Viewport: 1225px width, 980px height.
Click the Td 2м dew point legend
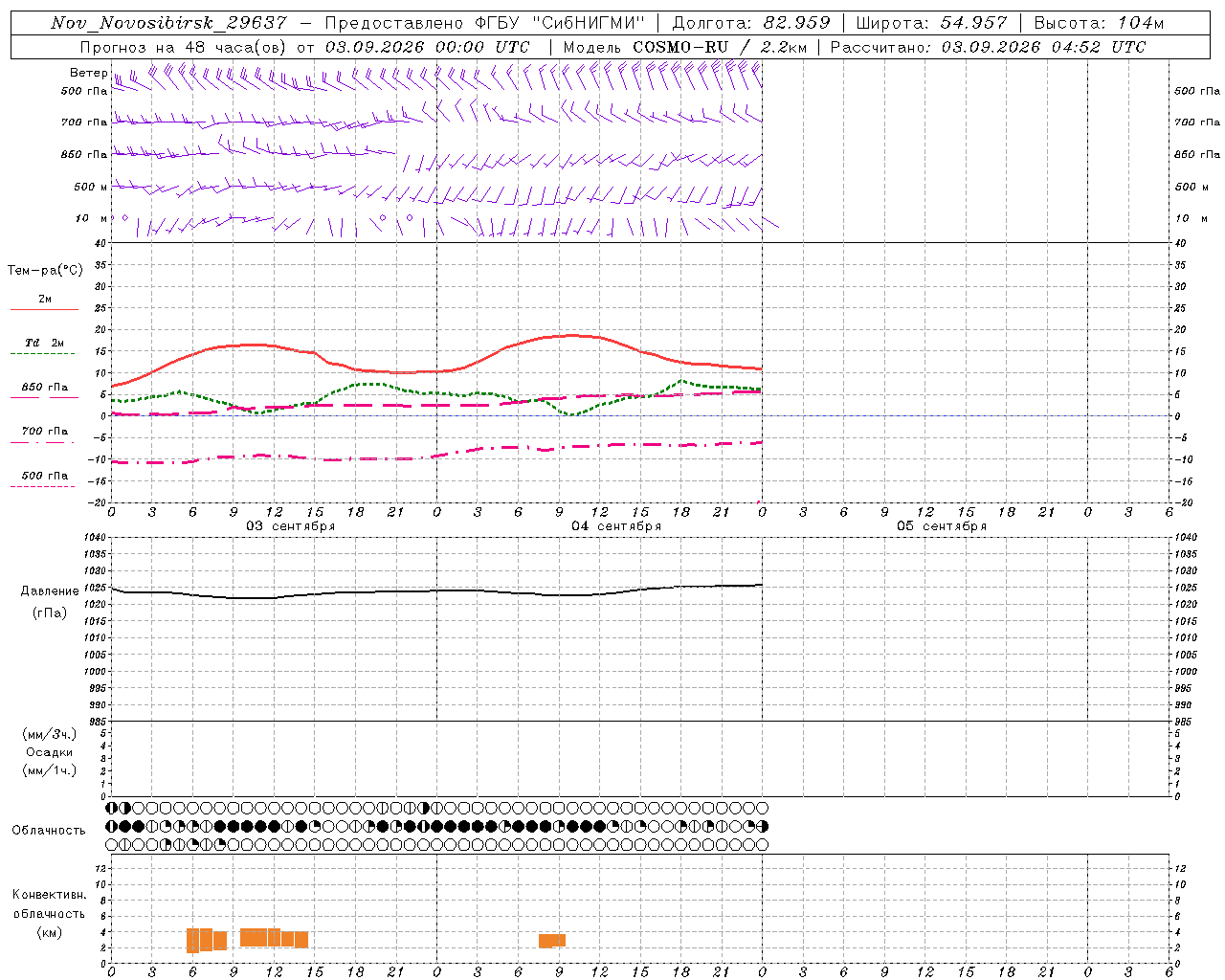[x=44, y=343]
